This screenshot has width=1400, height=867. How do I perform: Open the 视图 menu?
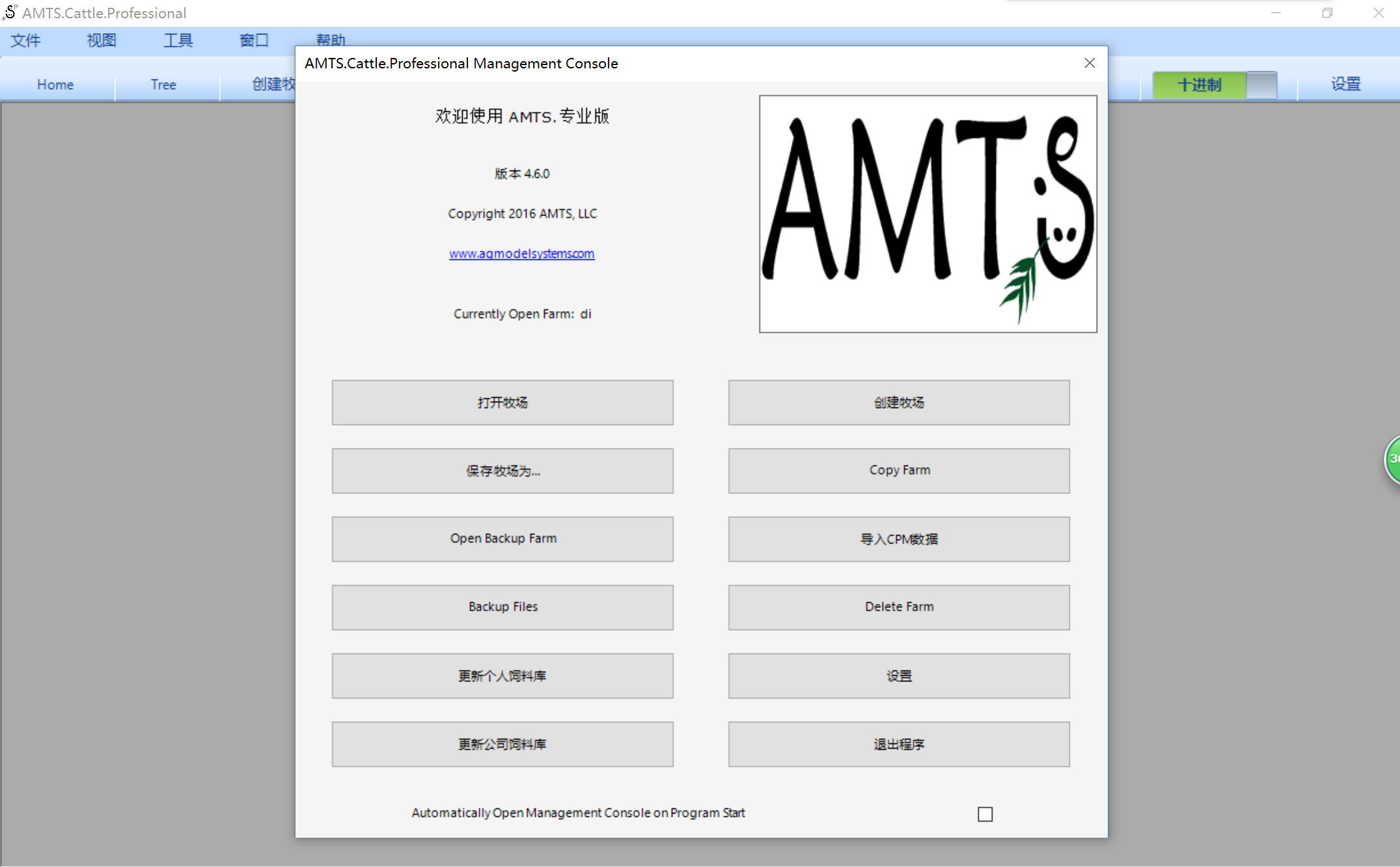coord(102,40)
